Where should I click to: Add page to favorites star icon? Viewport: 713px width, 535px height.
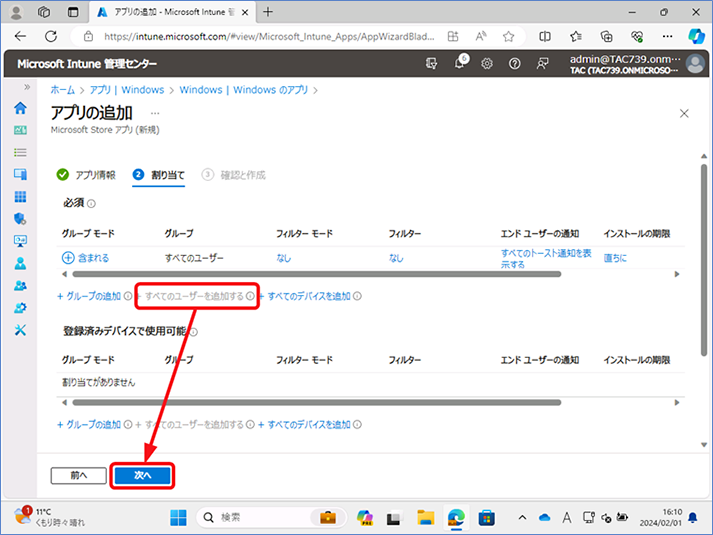click(508, 36)
